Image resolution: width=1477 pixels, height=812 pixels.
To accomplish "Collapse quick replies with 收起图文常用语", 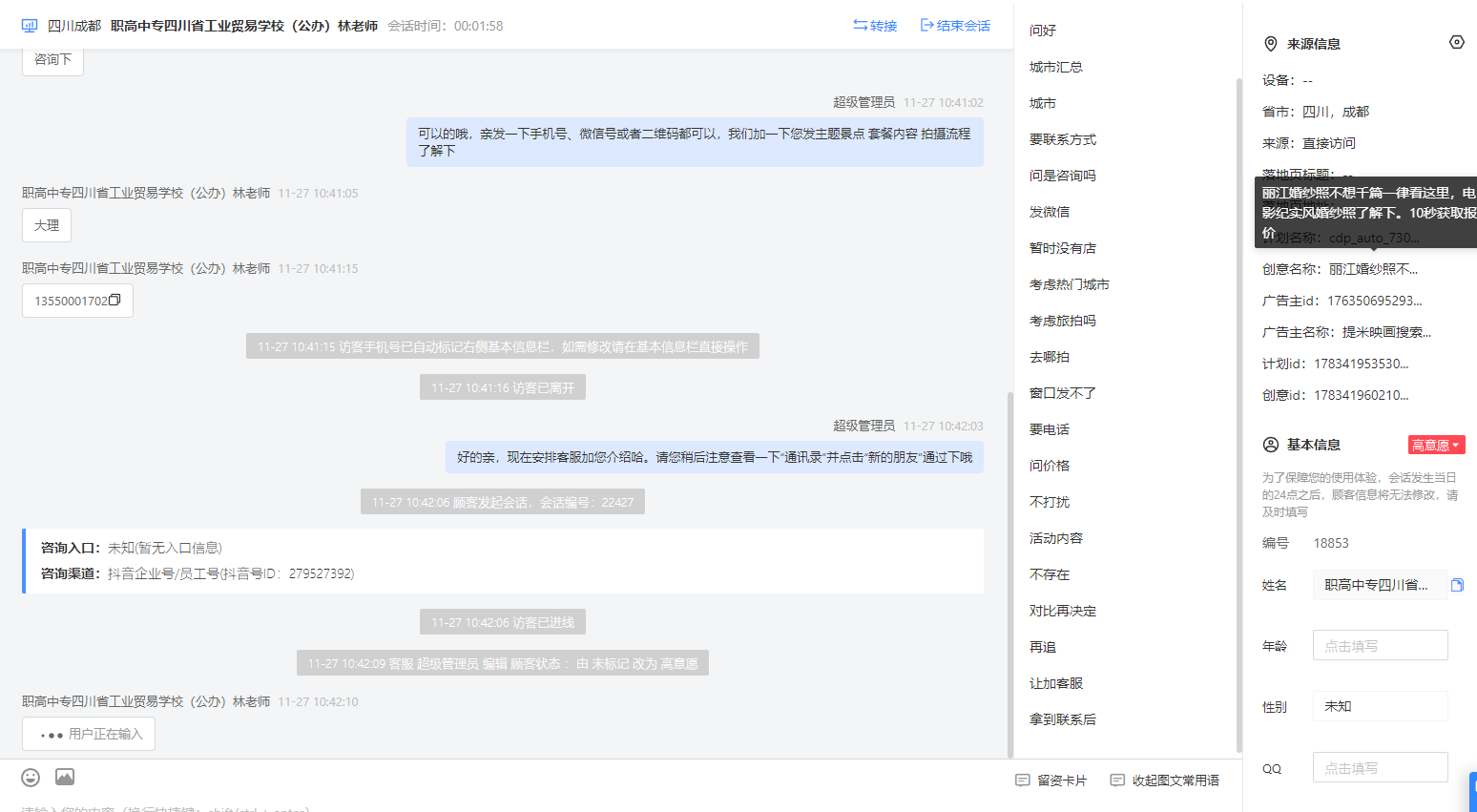I will (1165, 781).
